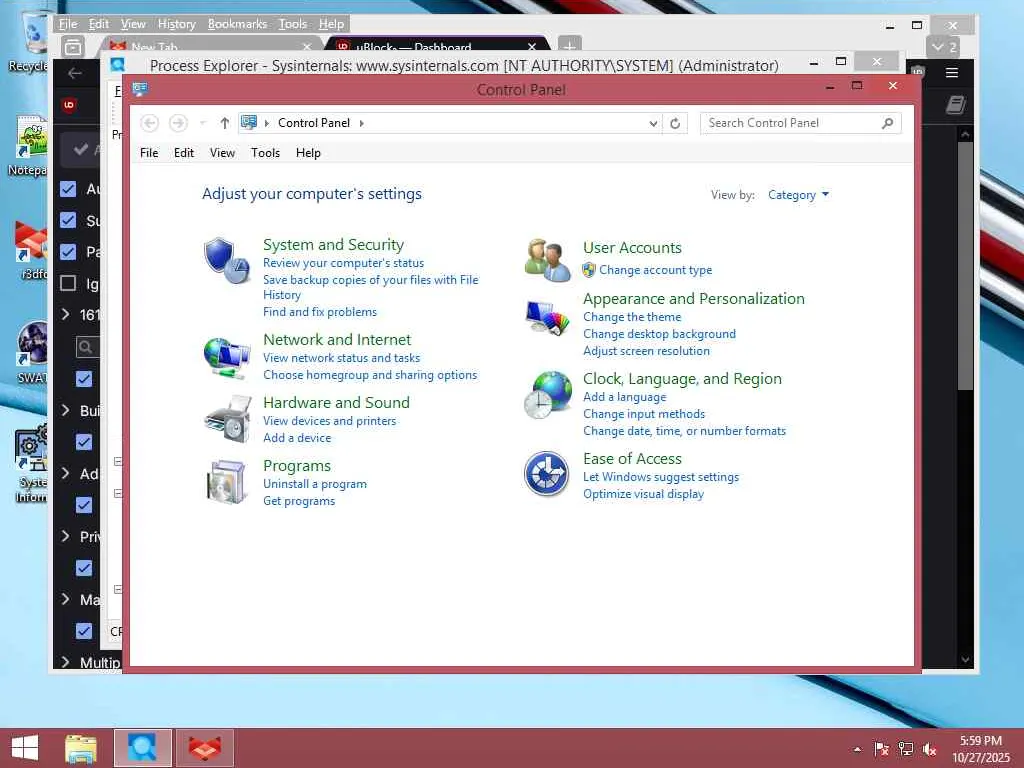Image resolution: width=1024 pixels, height=768 pixels.
Task: Toggle checkbox under the 'Pri' section
Action: [84, 568]
